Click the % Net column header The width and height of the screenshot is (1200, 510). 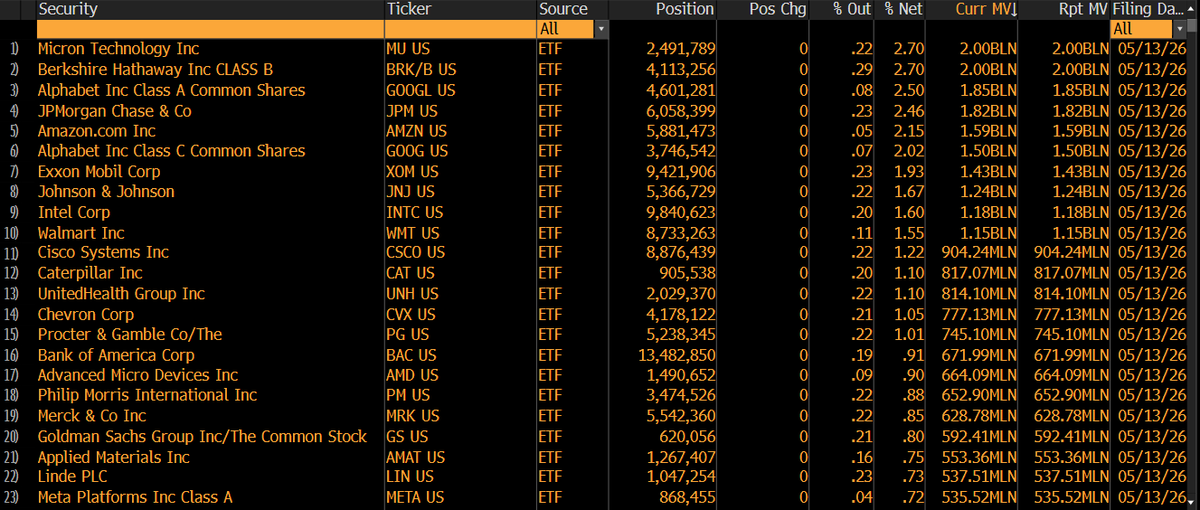[902, 9]
